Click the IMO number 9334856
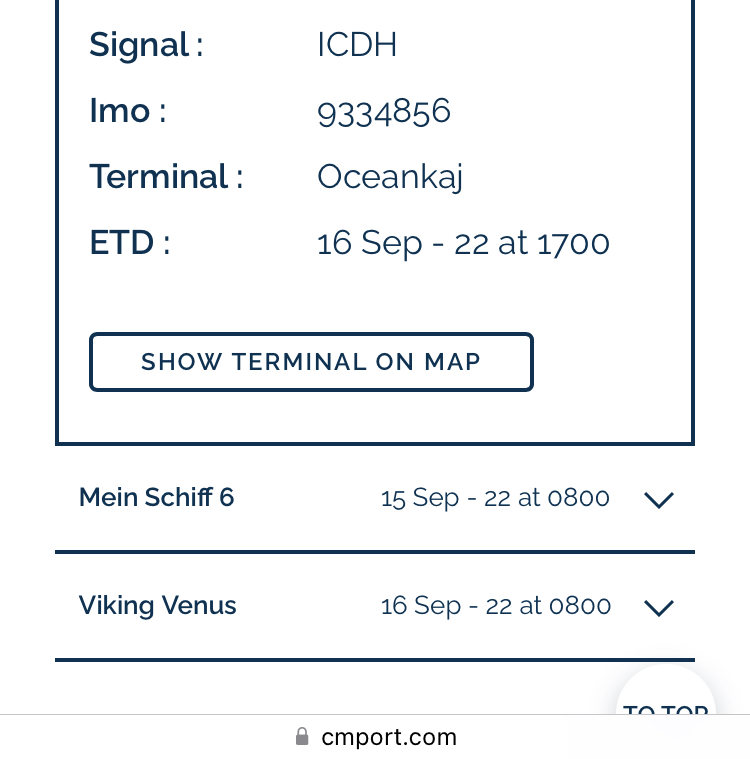This screenshot has width=750, height=759. (x=383, y=112)
